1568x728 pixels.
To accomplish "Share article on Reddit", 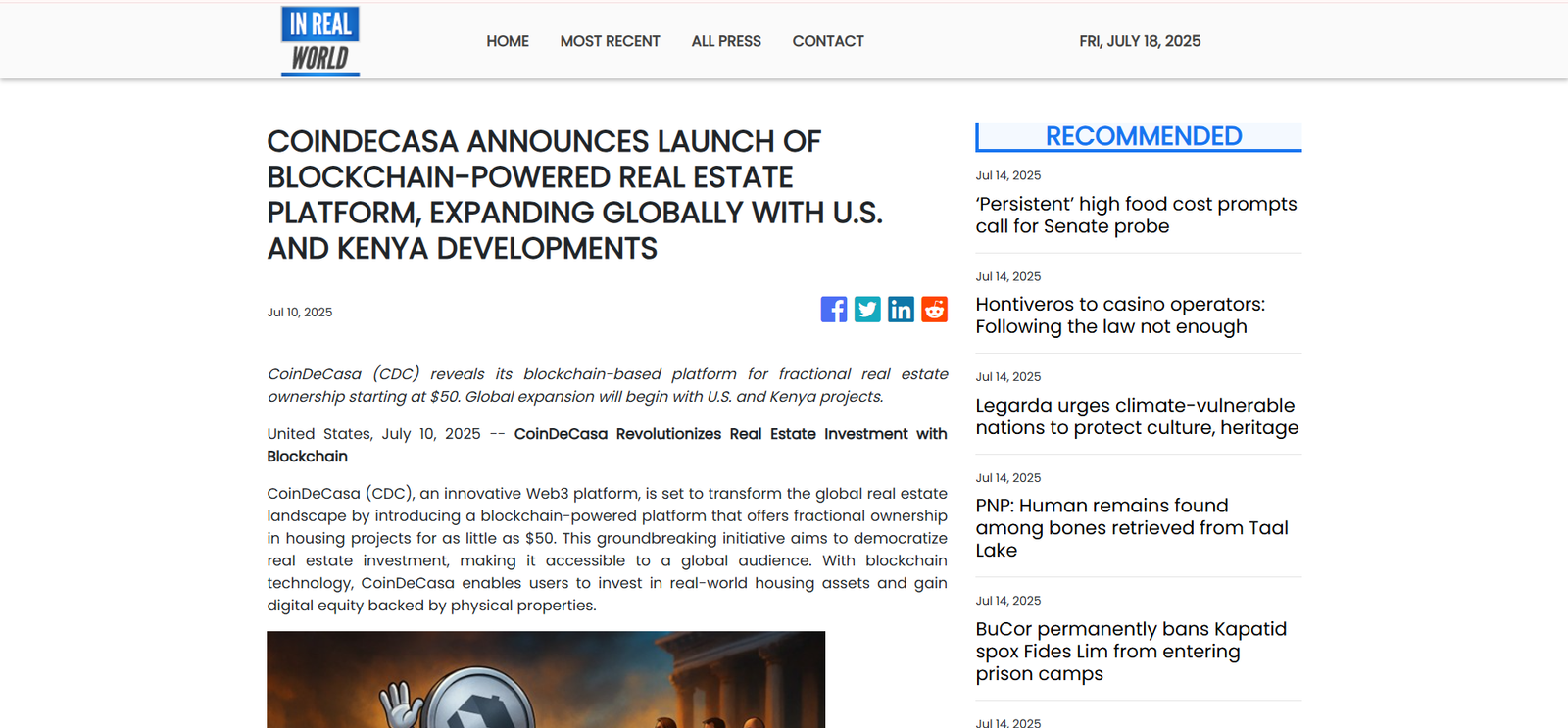I will pos(934,310).
